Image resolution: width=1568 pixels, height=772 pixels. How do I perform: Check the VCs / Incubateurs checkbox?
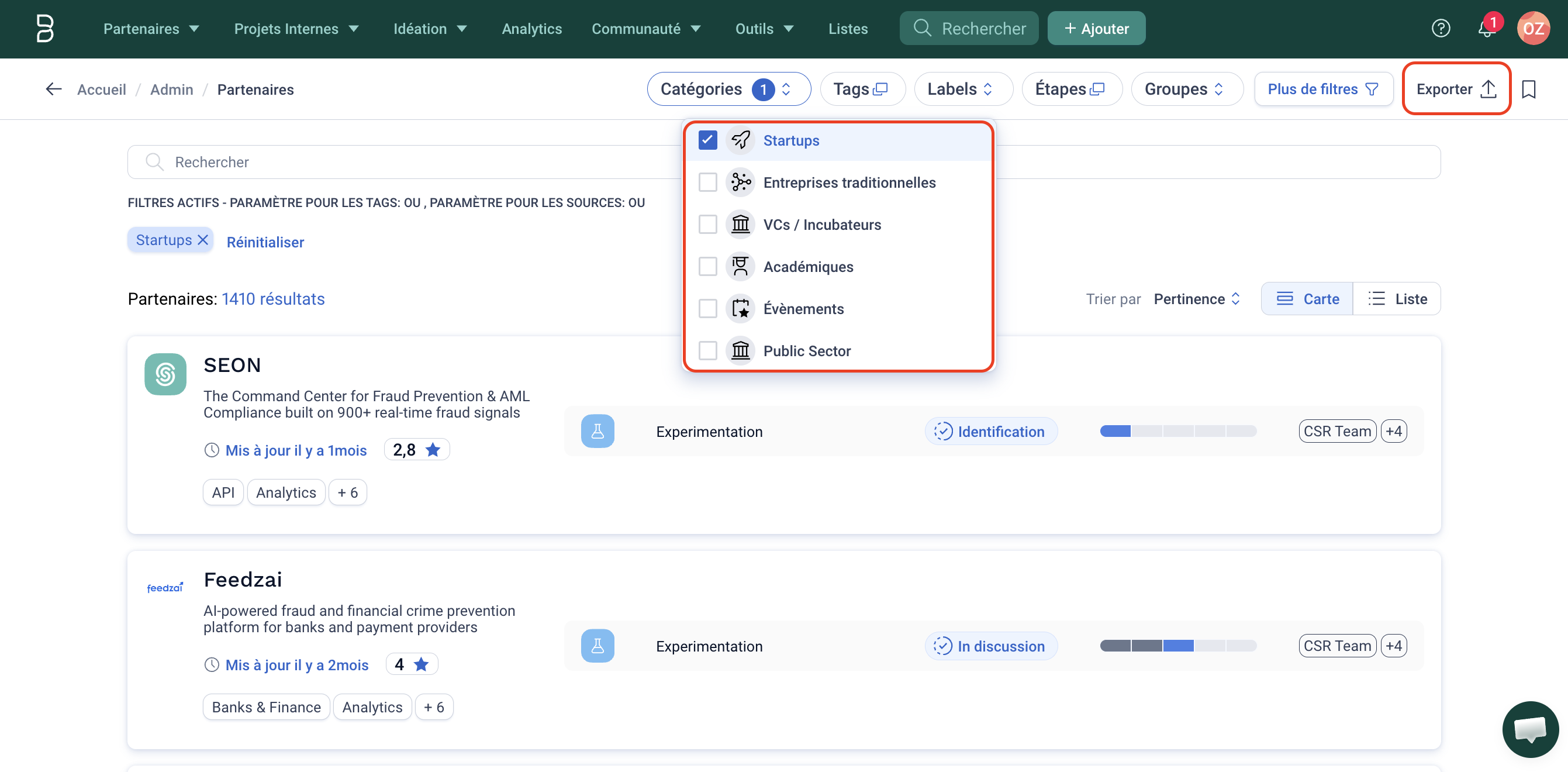tap(707, 224)
